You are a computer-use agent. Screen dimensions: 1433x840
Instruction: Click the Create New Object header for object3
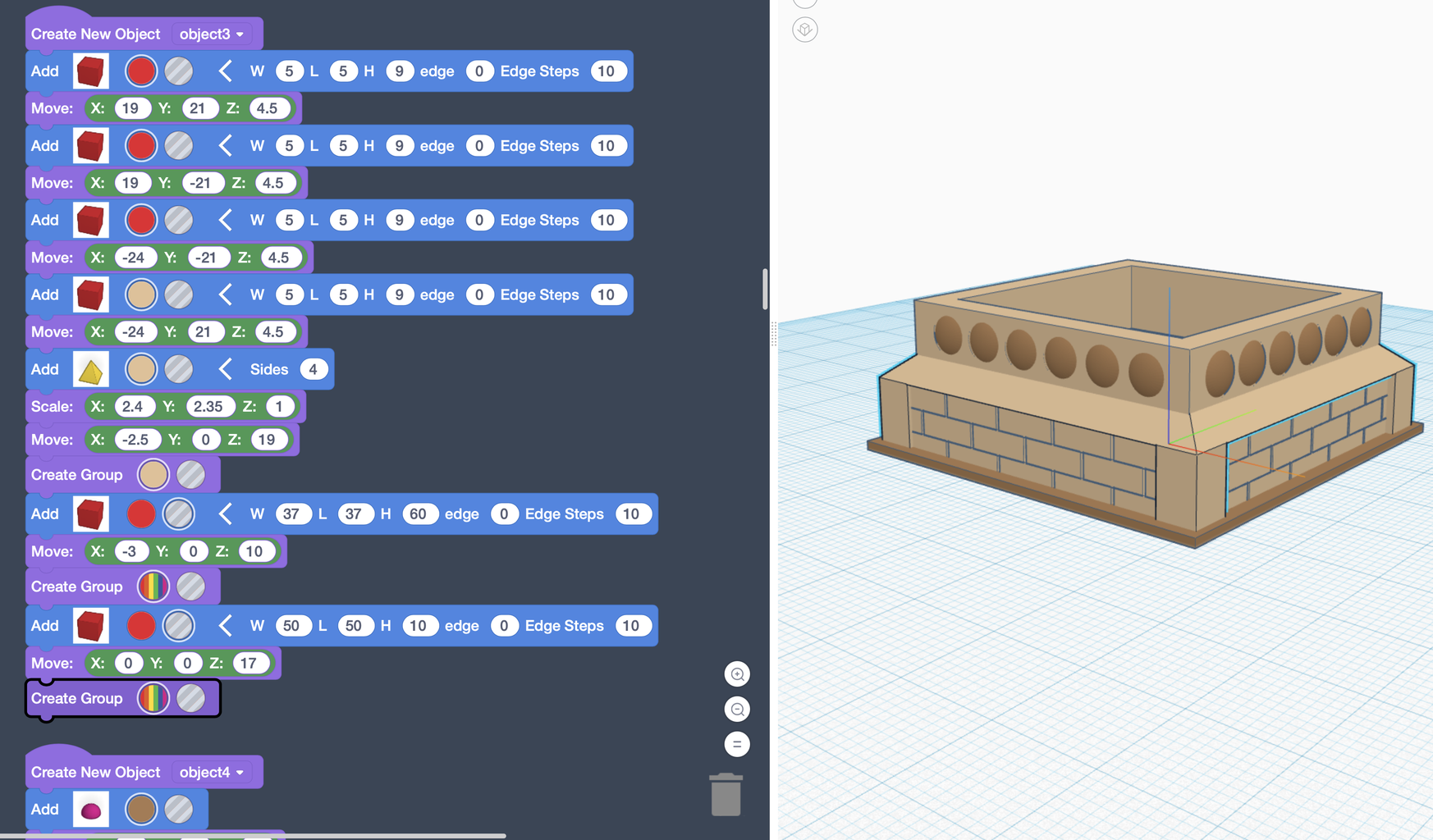point(95,34)
